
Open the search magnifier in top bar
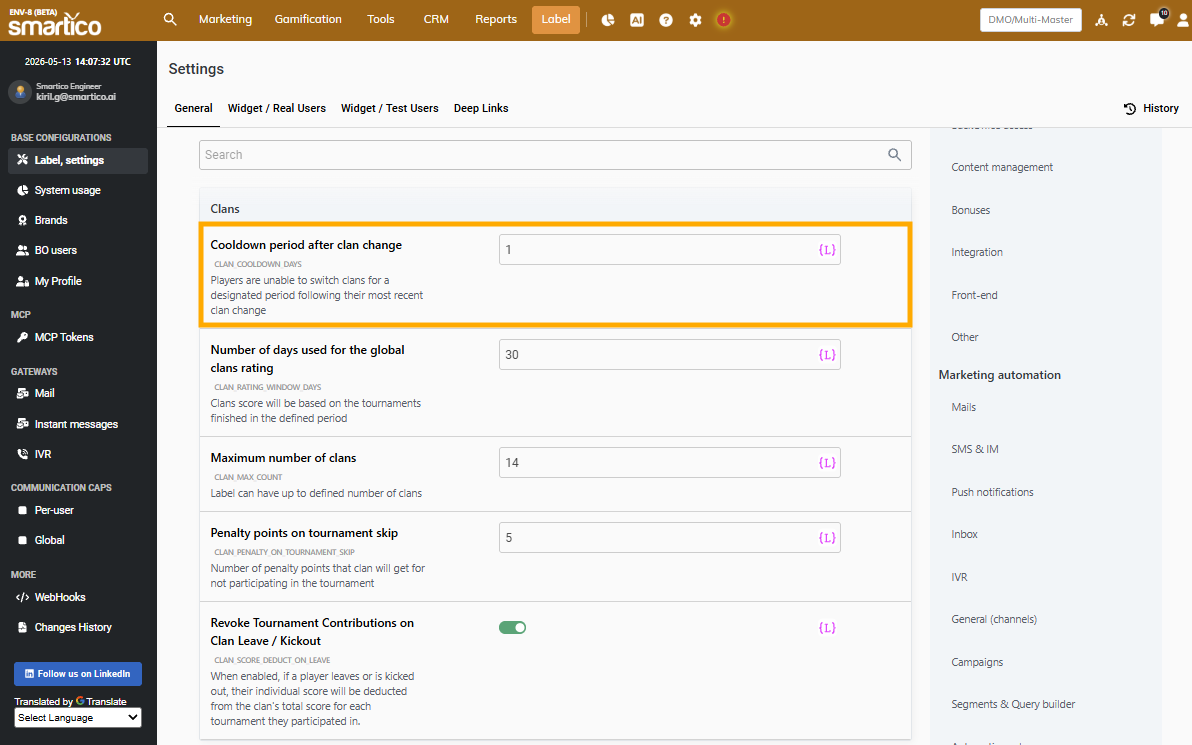coord(170,20)
